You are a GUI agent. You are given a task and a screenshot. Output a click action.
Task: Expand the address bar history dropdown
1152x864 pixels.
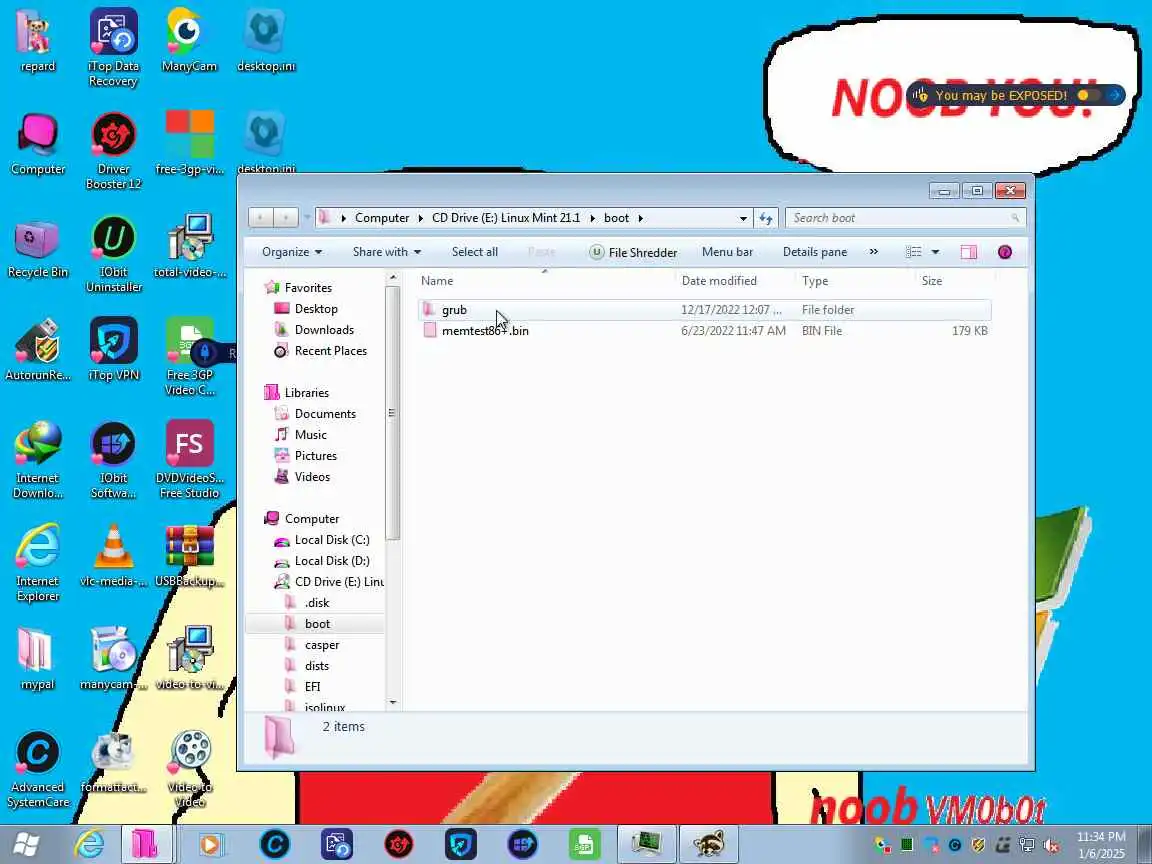tap(743, 218)
